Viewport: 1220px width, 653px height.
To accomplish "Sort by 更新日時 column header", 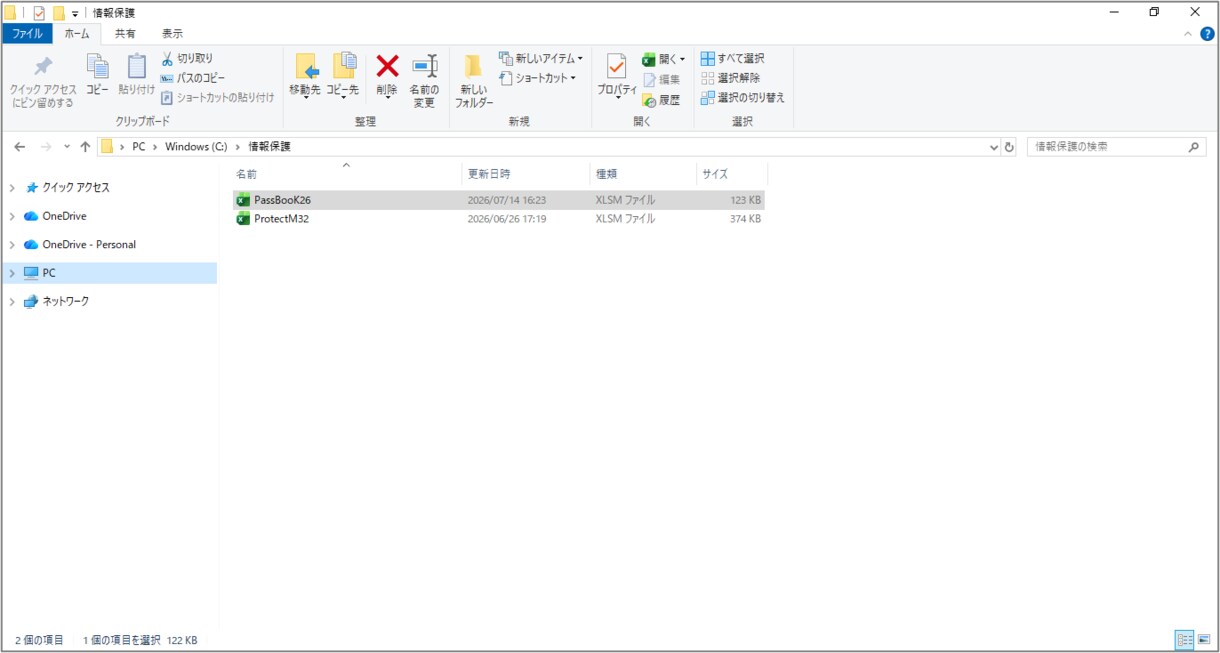I will coord(525,174).
